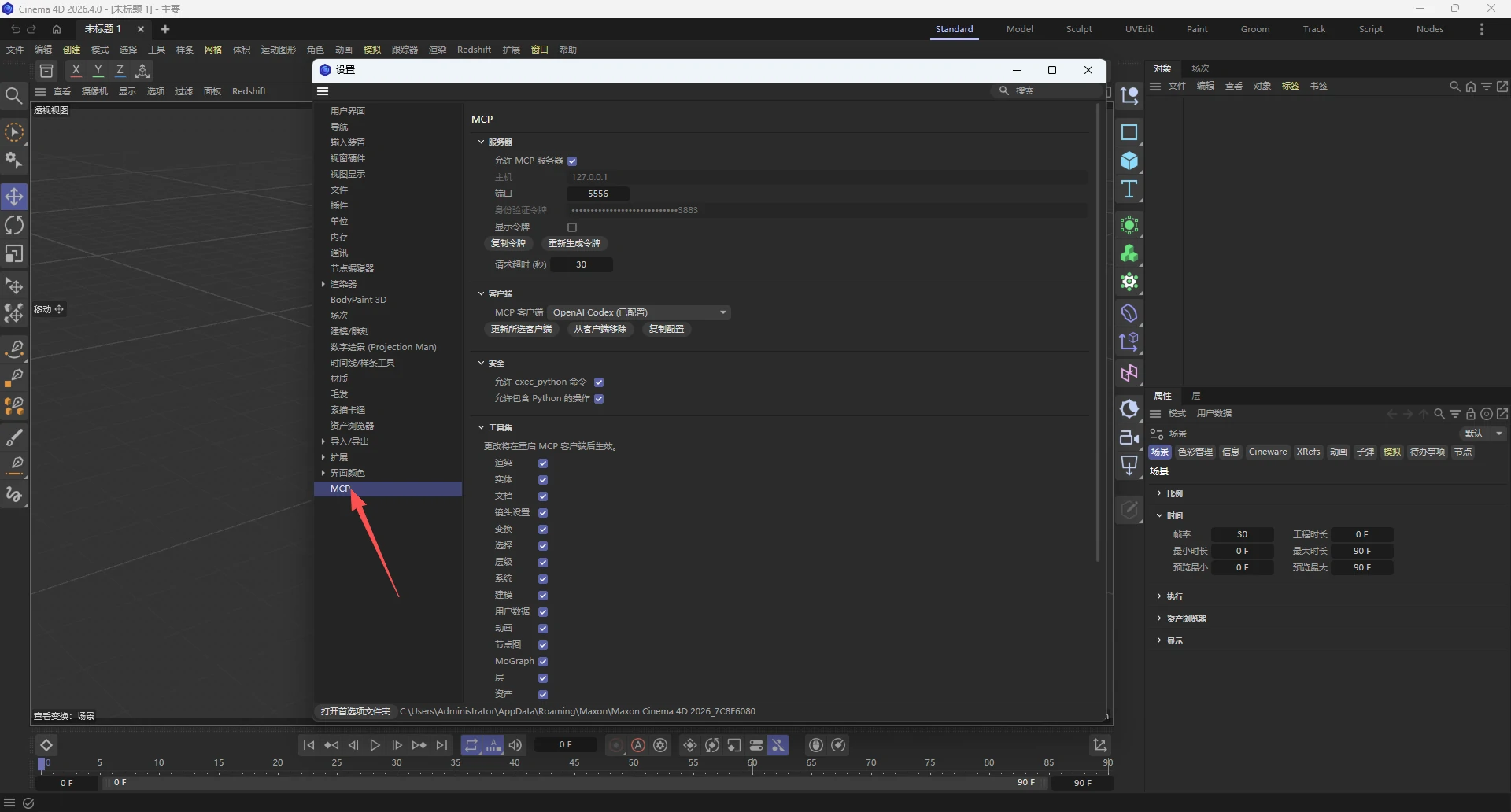Toggle Allow MCP Server checkbox
The image size is (1511, 812).
coord(572,161)
